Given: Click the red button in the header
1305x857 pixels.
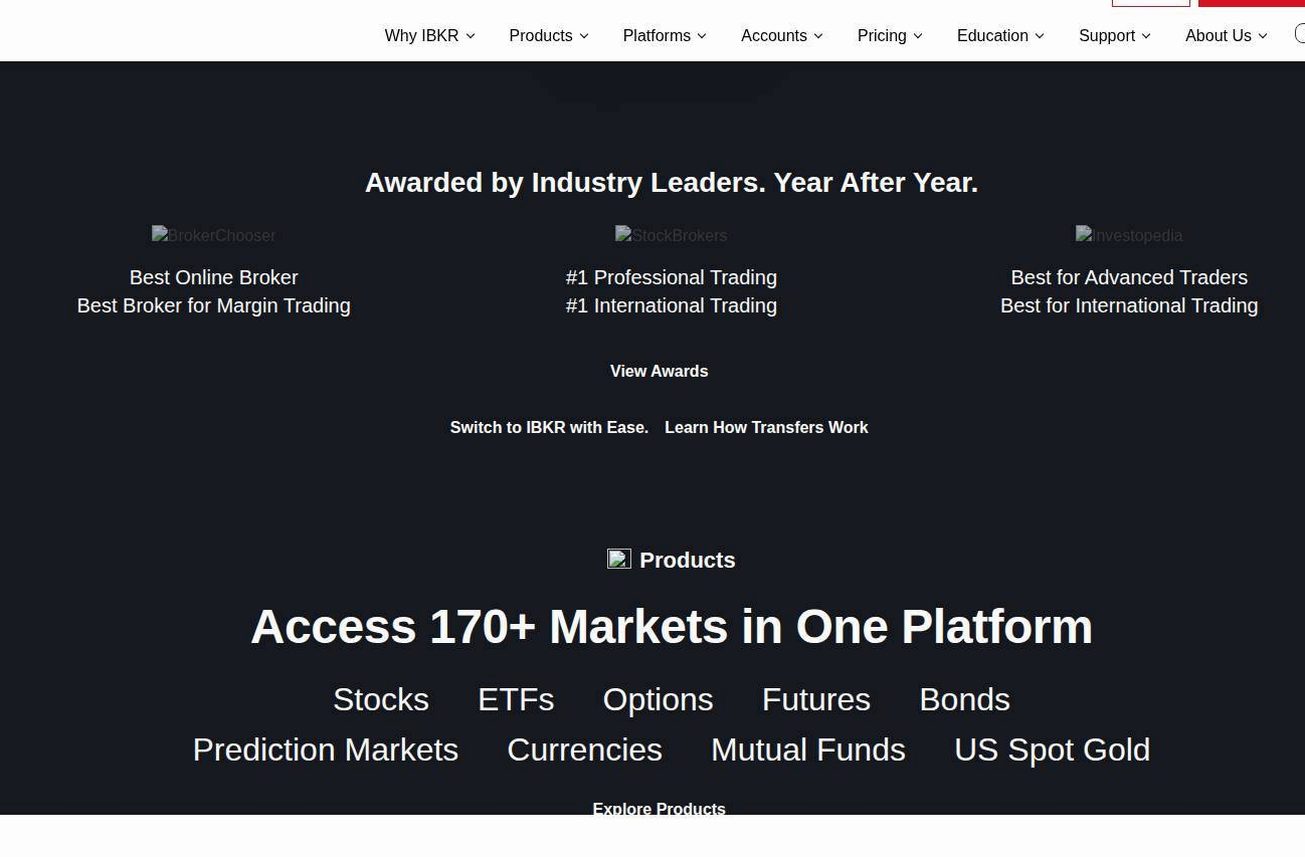Looking at the screenshot, I should [x=1251, y=3].
